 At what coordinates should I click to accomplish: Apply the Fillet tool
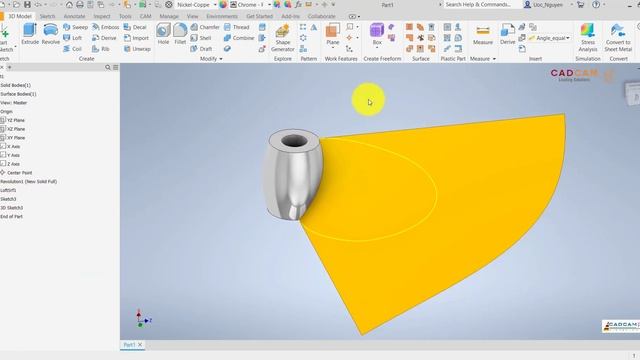(180, 34)
